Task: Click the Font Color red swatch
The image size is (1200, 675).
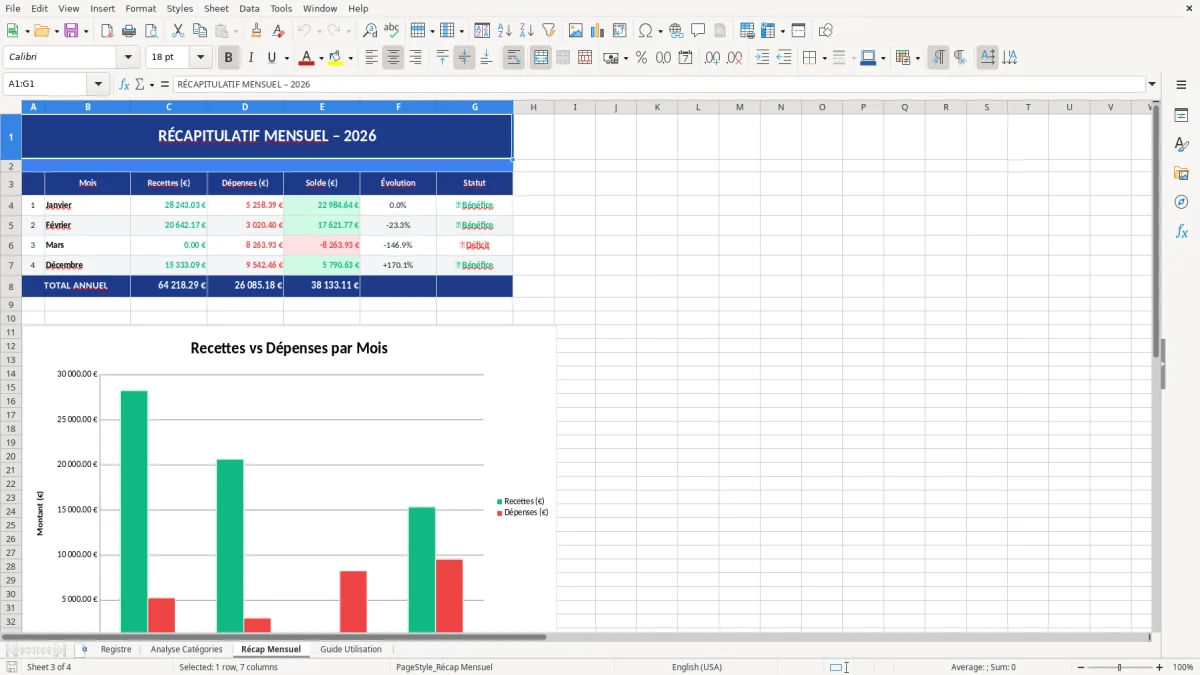Action: 307,58
